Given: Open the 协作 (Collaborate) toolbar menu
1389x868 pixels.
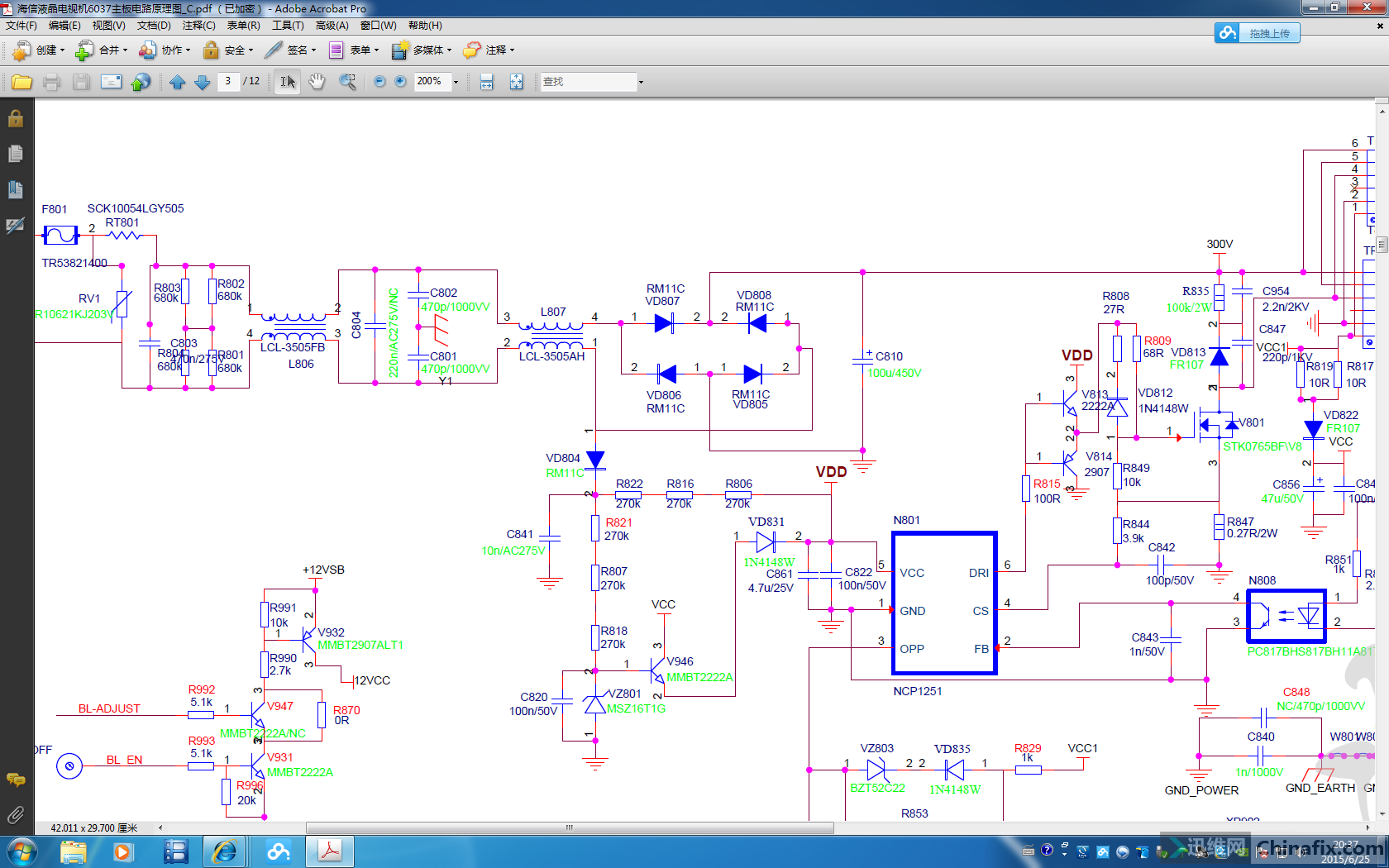Looking at the screenshot, I should point(164,50).
